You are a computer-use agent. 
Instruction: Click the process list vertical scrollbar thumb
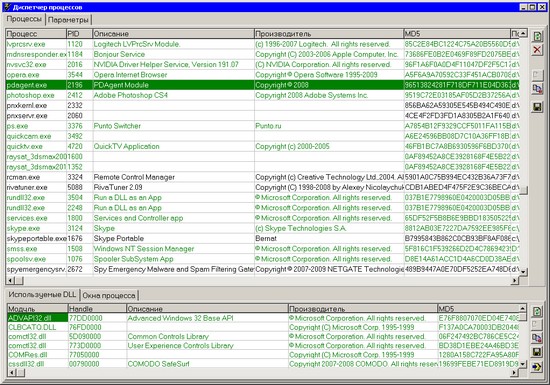click(x=523, y=190)
